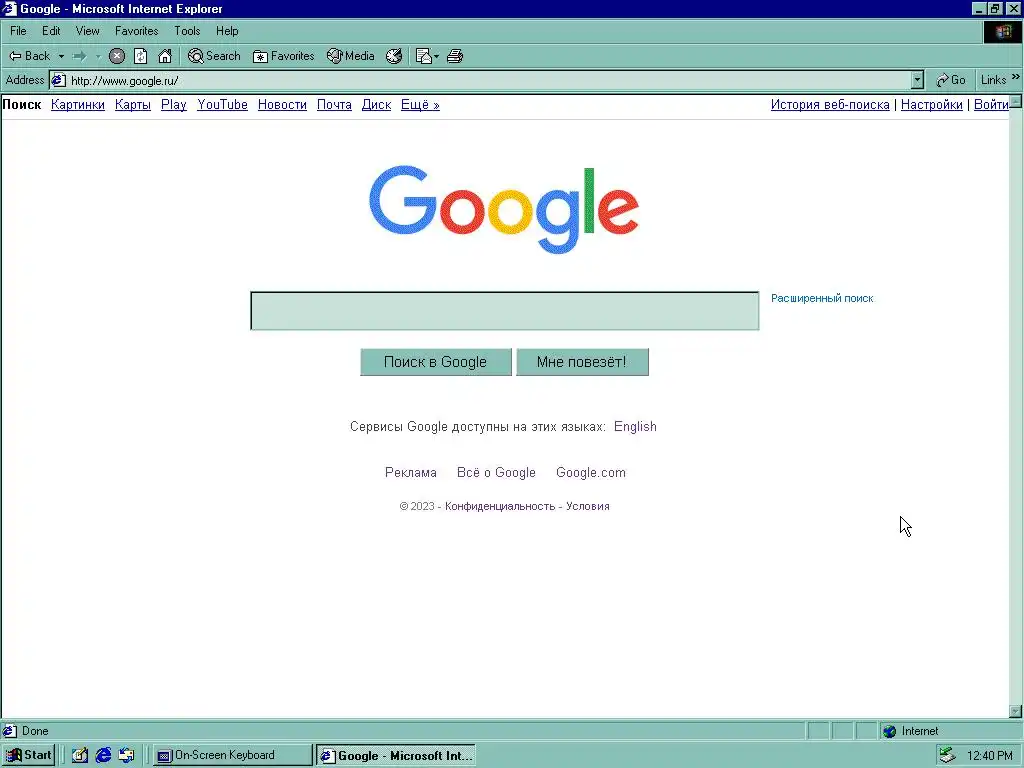Open the Картинки link
This screenshot has width=1024, height=768.
click(x=78, y=104)
